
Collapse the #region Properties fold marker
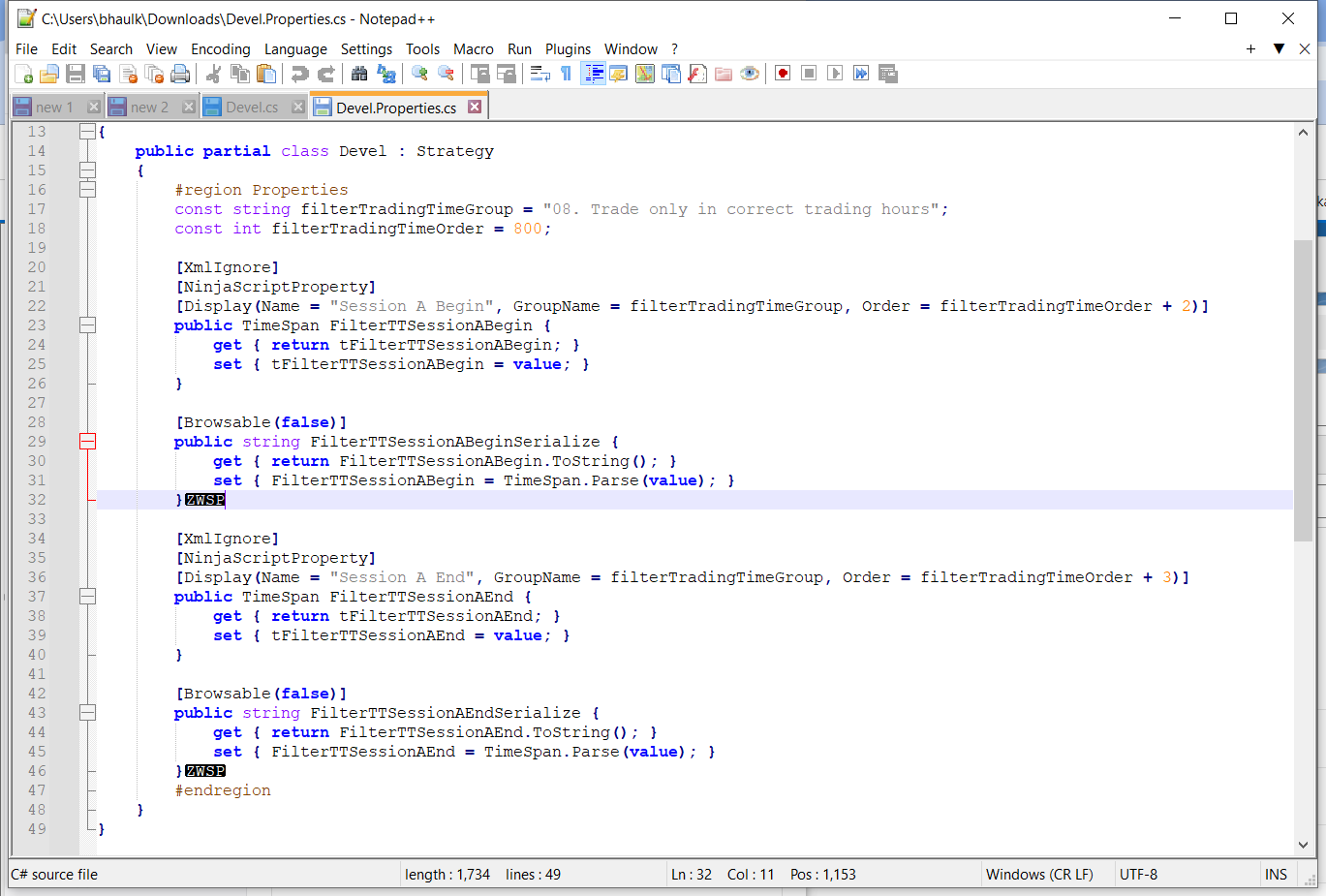(x=87, y=190)
